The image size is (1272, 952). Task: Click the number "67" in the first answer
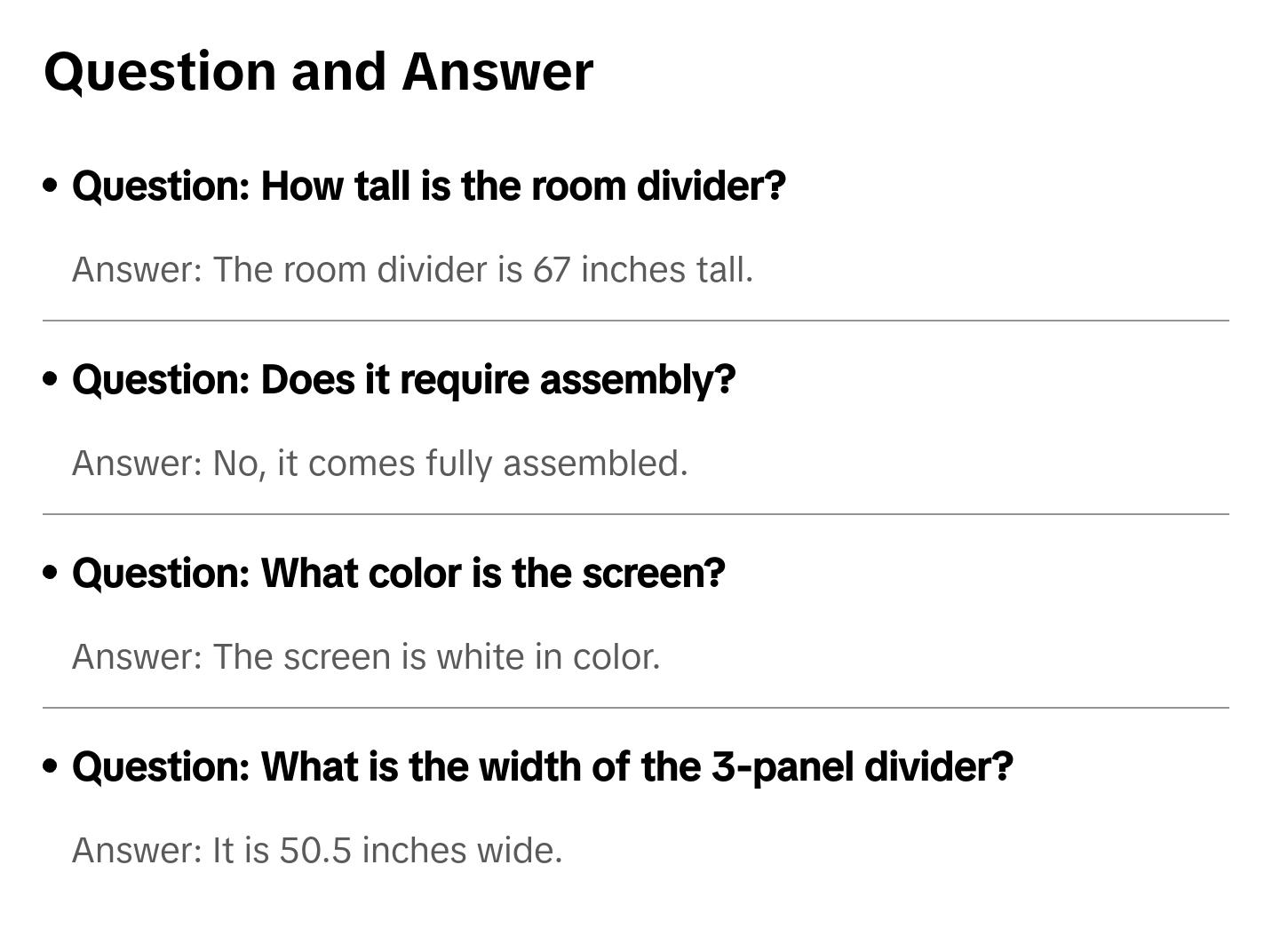coord(552,270)
